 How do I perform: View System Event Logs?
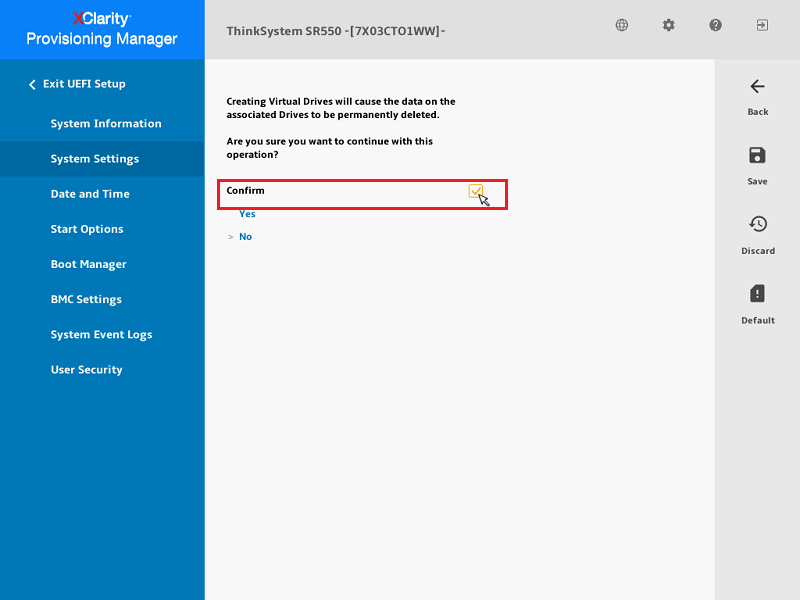[x=101, y=335]
